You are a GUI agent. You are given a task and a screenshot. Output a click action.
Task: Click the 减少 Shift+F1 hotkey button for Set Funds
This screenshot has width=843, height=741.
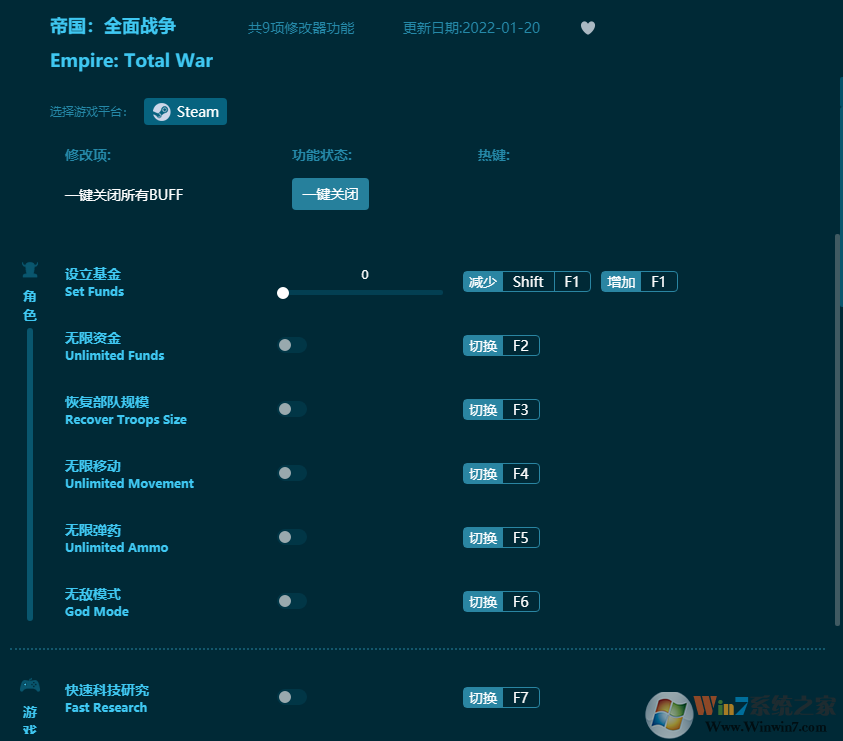(526, 281)
